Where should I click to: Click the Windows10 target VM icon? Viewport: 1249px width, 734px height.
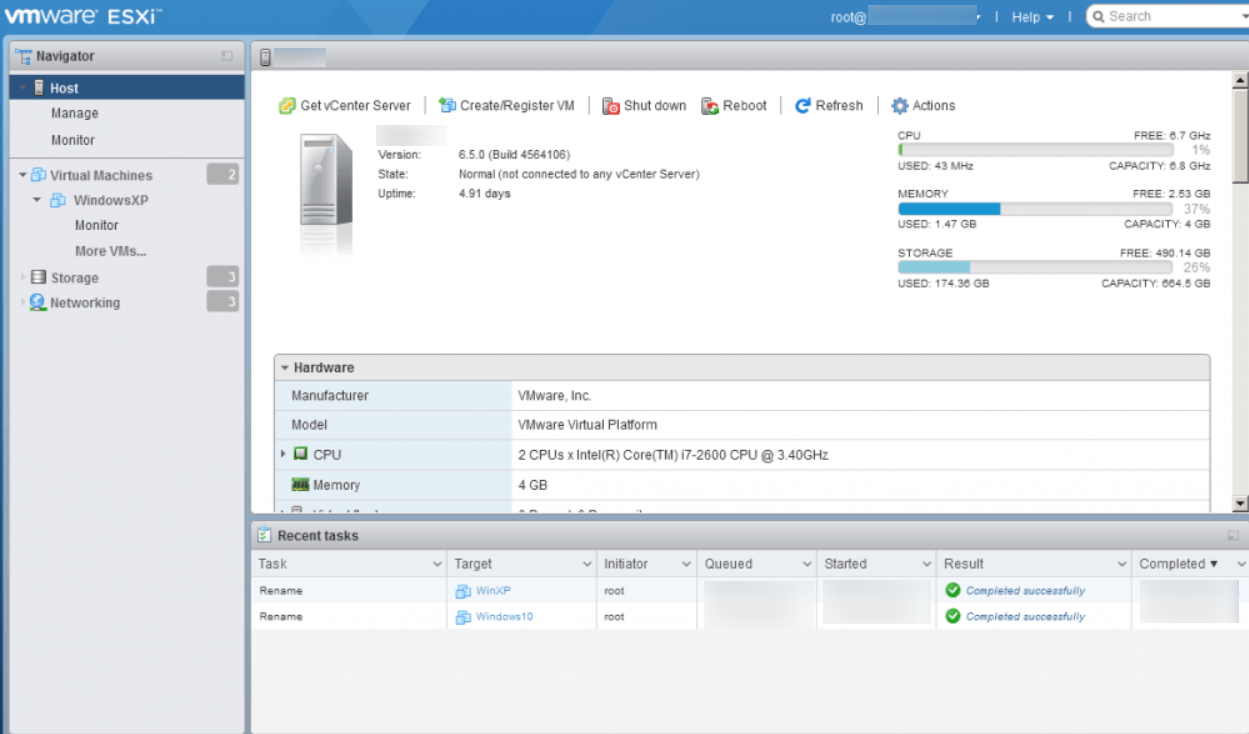(x=463, y=617)
